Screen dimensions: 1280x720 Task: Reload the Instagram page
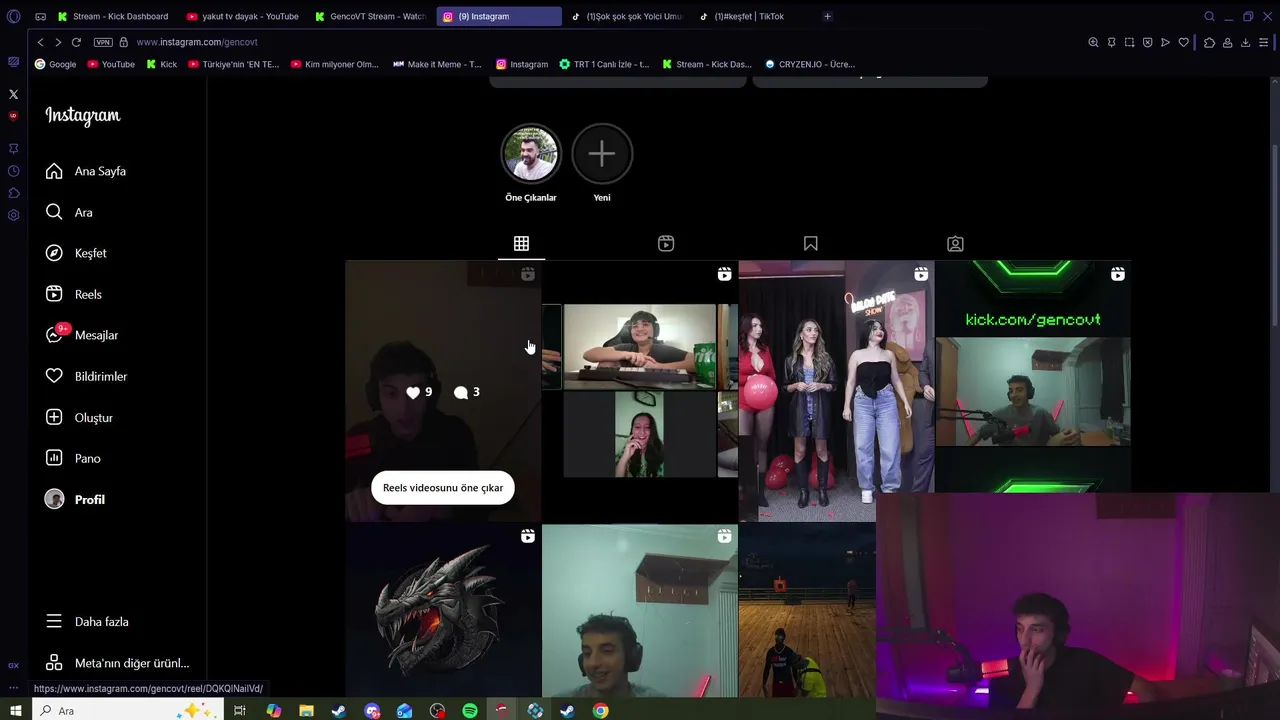(76, 42)
